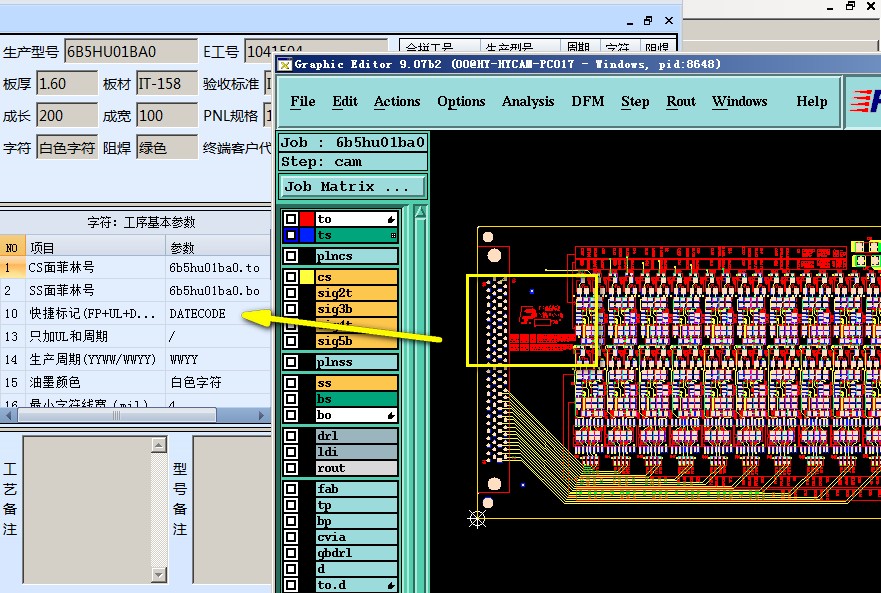
Task: Toggle visibility checkbox for layer plncs
Action: click(x=291, y=256)
